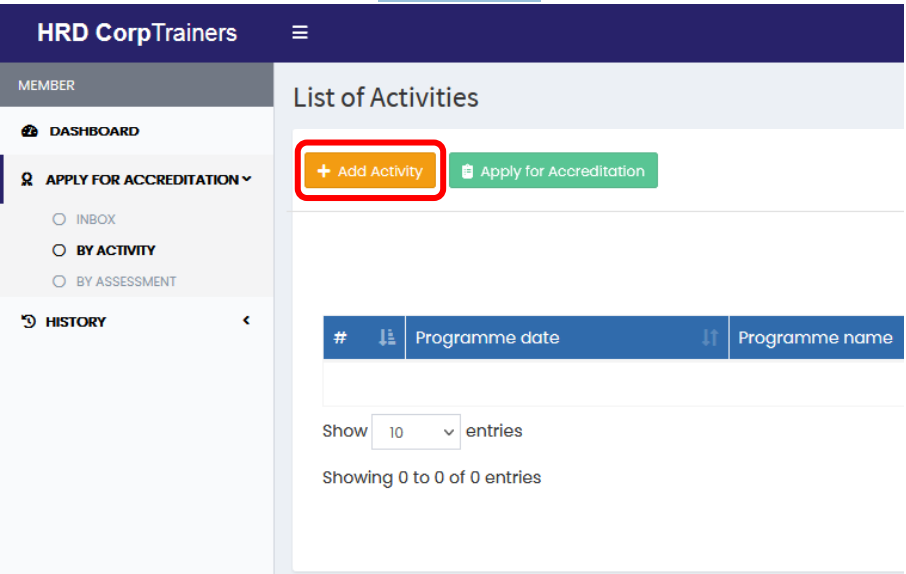The height and width of the screenshot is (574, 906).
Task: Click the Add Activity button
Action: 370,171
